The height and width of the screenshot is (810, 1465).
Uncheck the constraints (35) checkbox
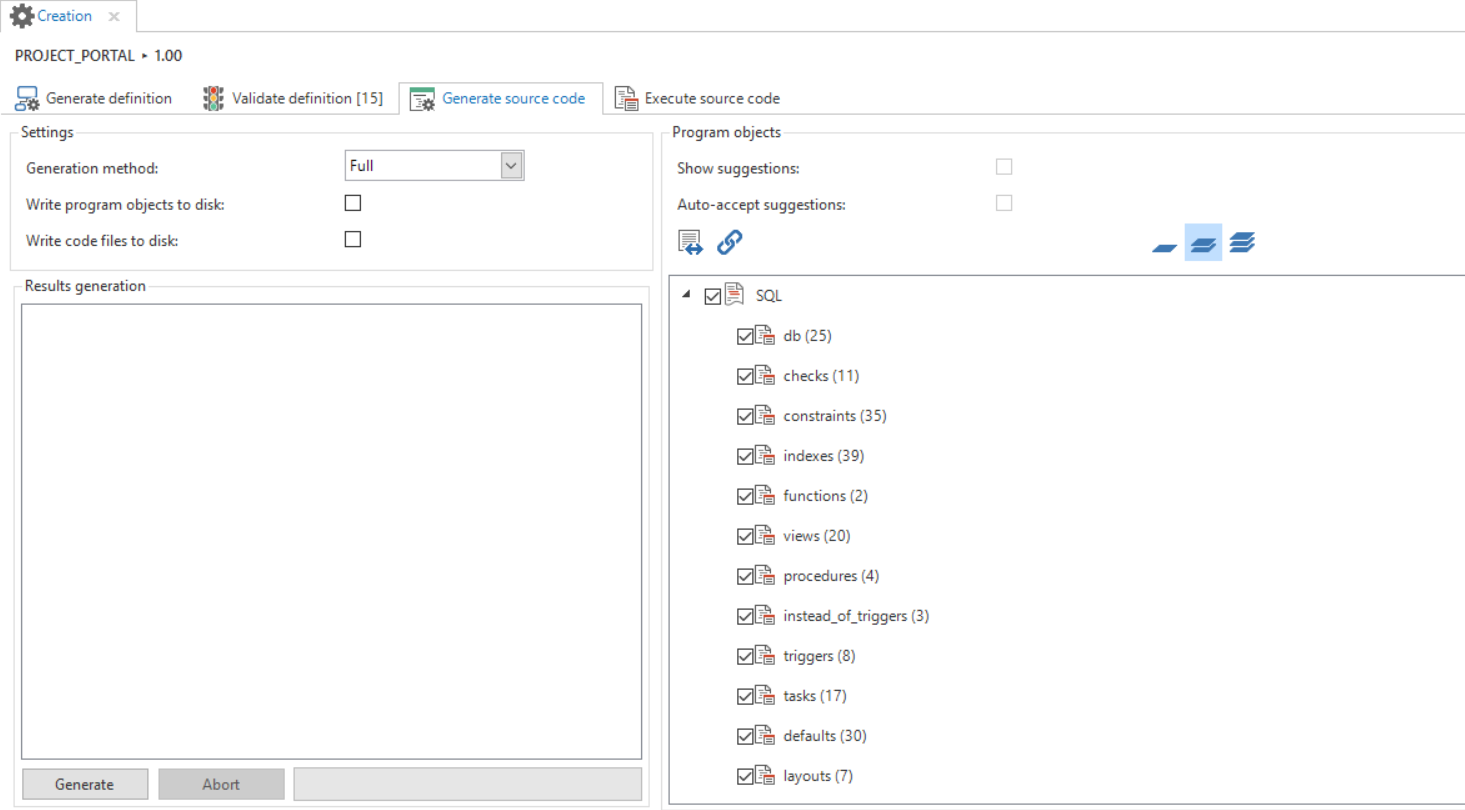click(x=744, y=416)
